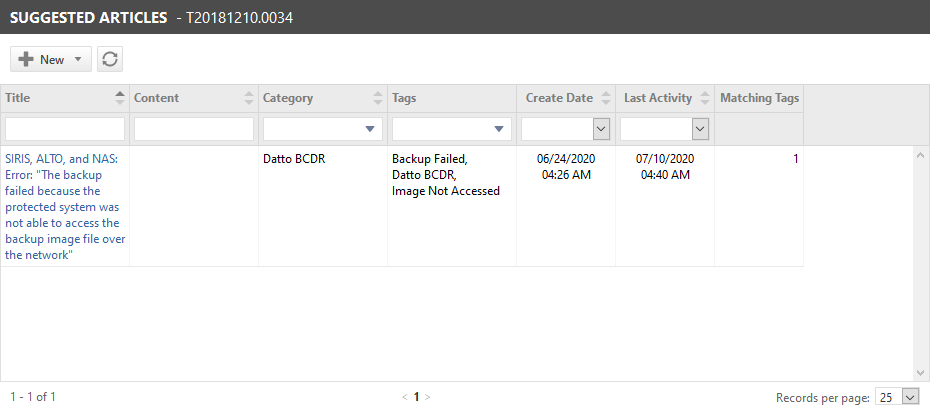Sort by Category column sort arrows
Screen dimensions: 930x410
click(x=378, y=98)
